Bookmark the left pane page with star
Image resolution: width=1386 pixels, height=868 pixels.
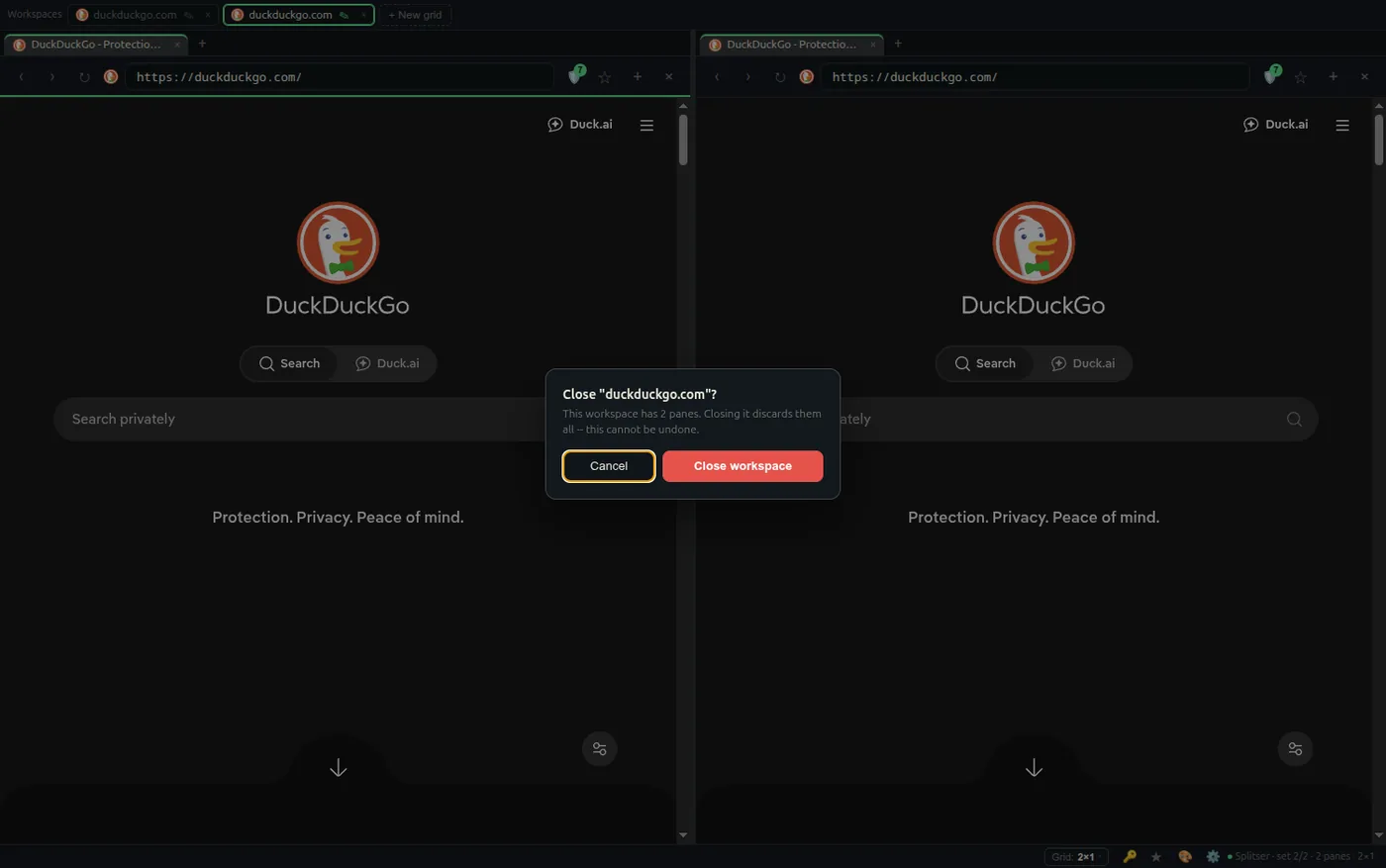(605, 76)
